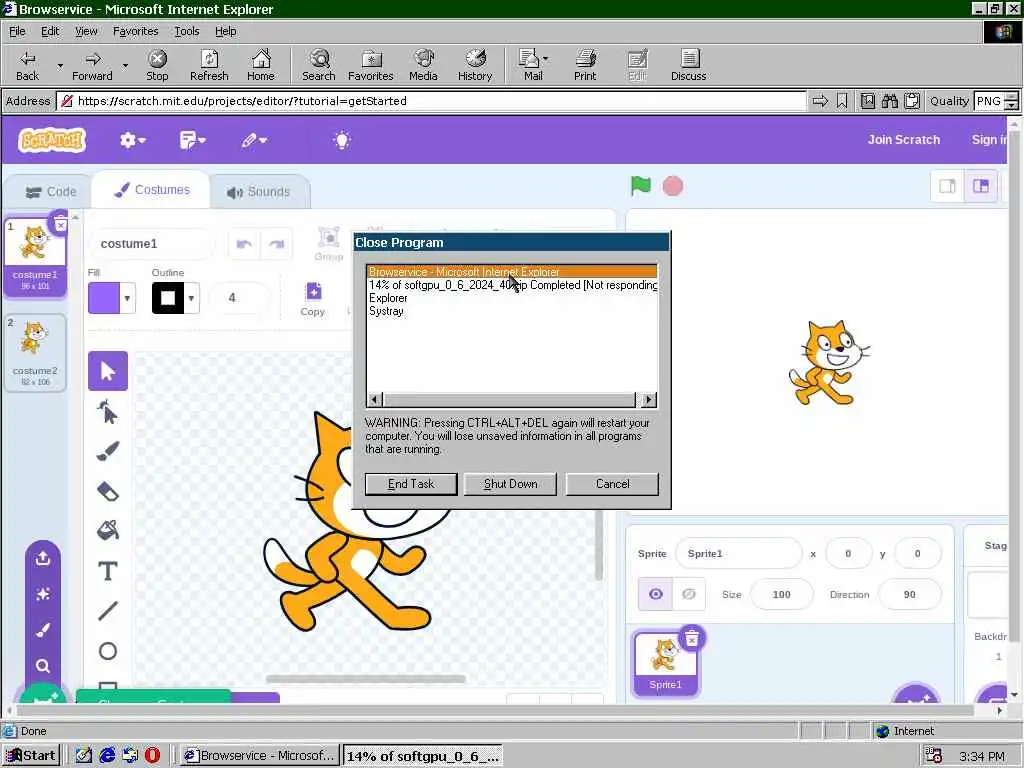The image size is (1024, 768).
Task: Click the upload costume icon
Action: point(43,558)
